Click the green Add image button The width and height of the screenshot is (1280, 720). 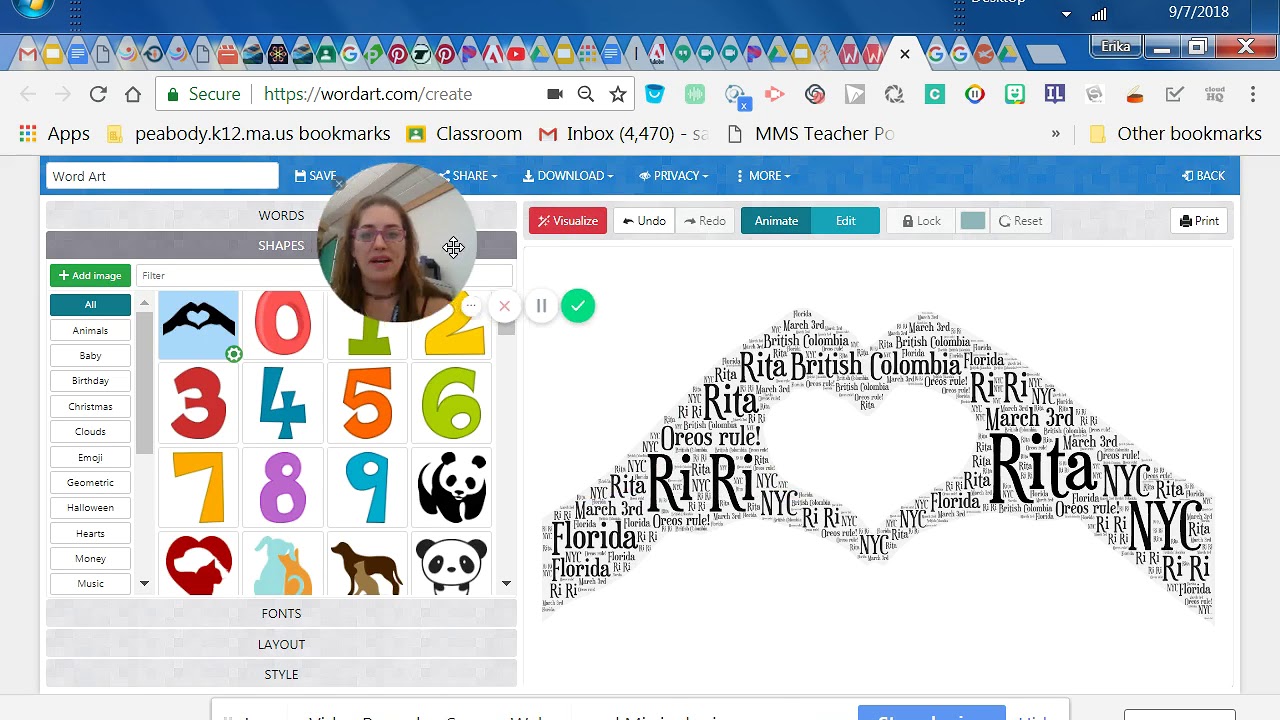(90, 275)
